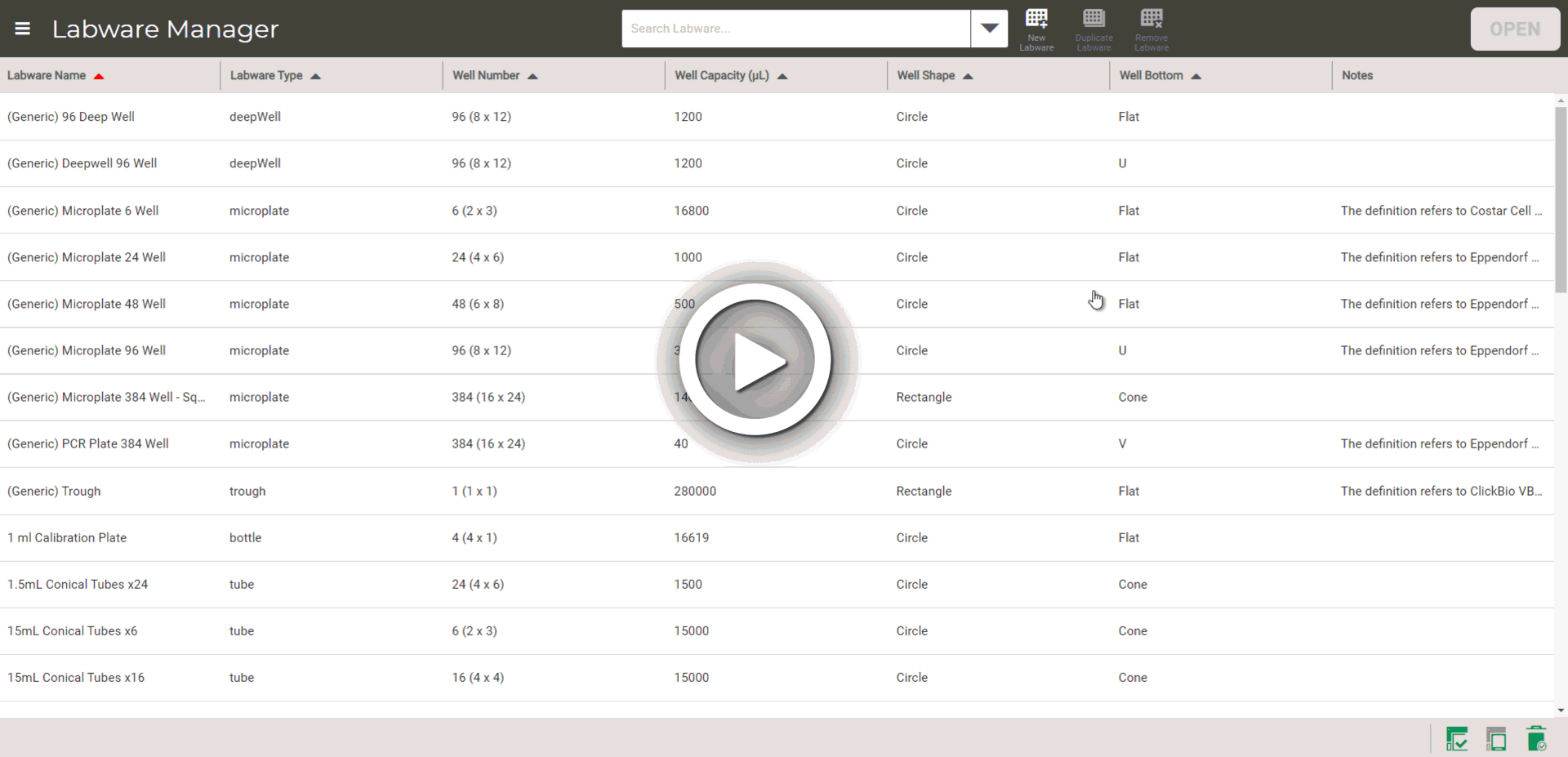Click the Duplicate Labware icon
The width and height of the screenshot is (1568, 757).
pyautogui.click(x=1094, y=29)
